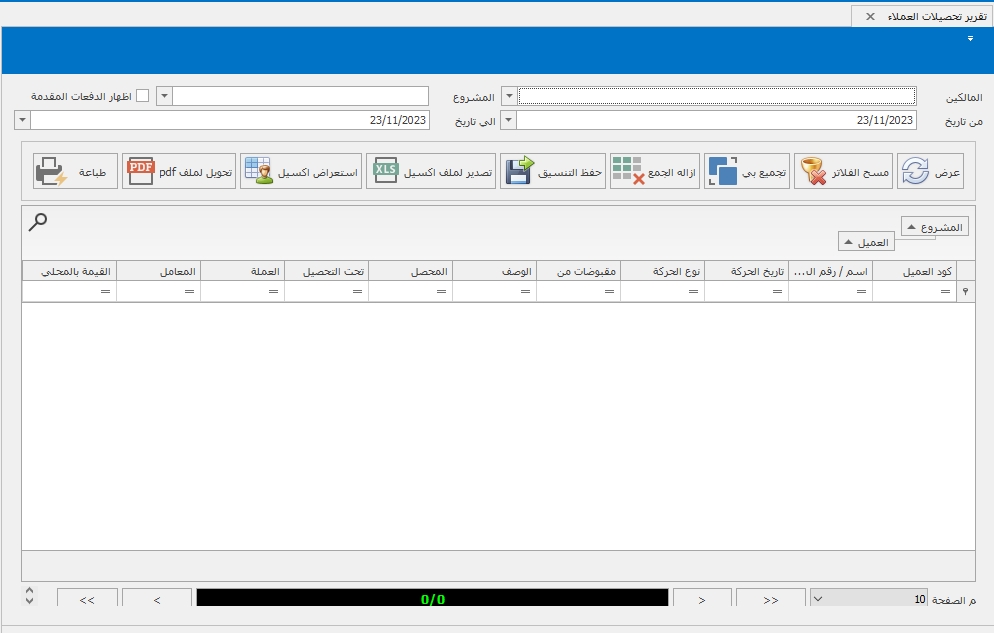Print the report using طباعة
The width and height of the screenshot is (994, 633).
click(x=76, y=172)
